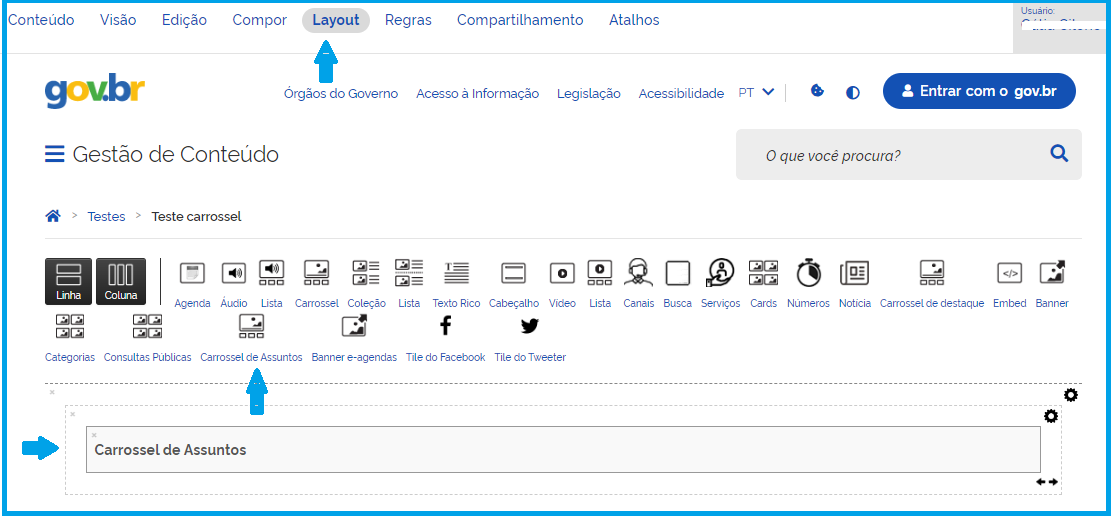This screenshot has width=1111, height=517.
Task: Open cookie preferences icon
Action: [x=817, y=91]
